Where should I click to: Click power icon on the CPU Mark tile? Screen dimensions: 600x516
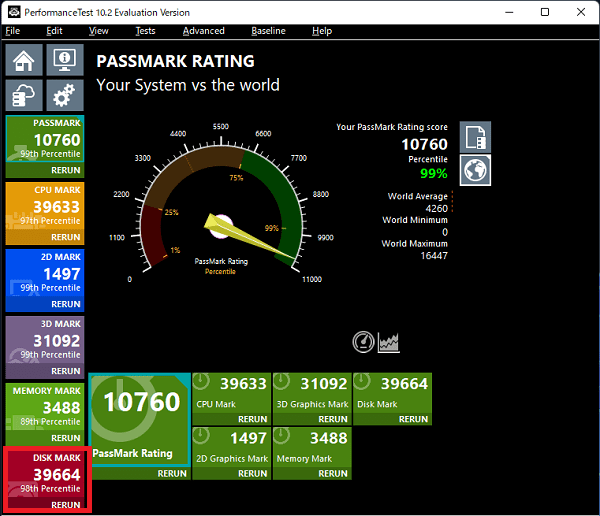coord(201,381)
